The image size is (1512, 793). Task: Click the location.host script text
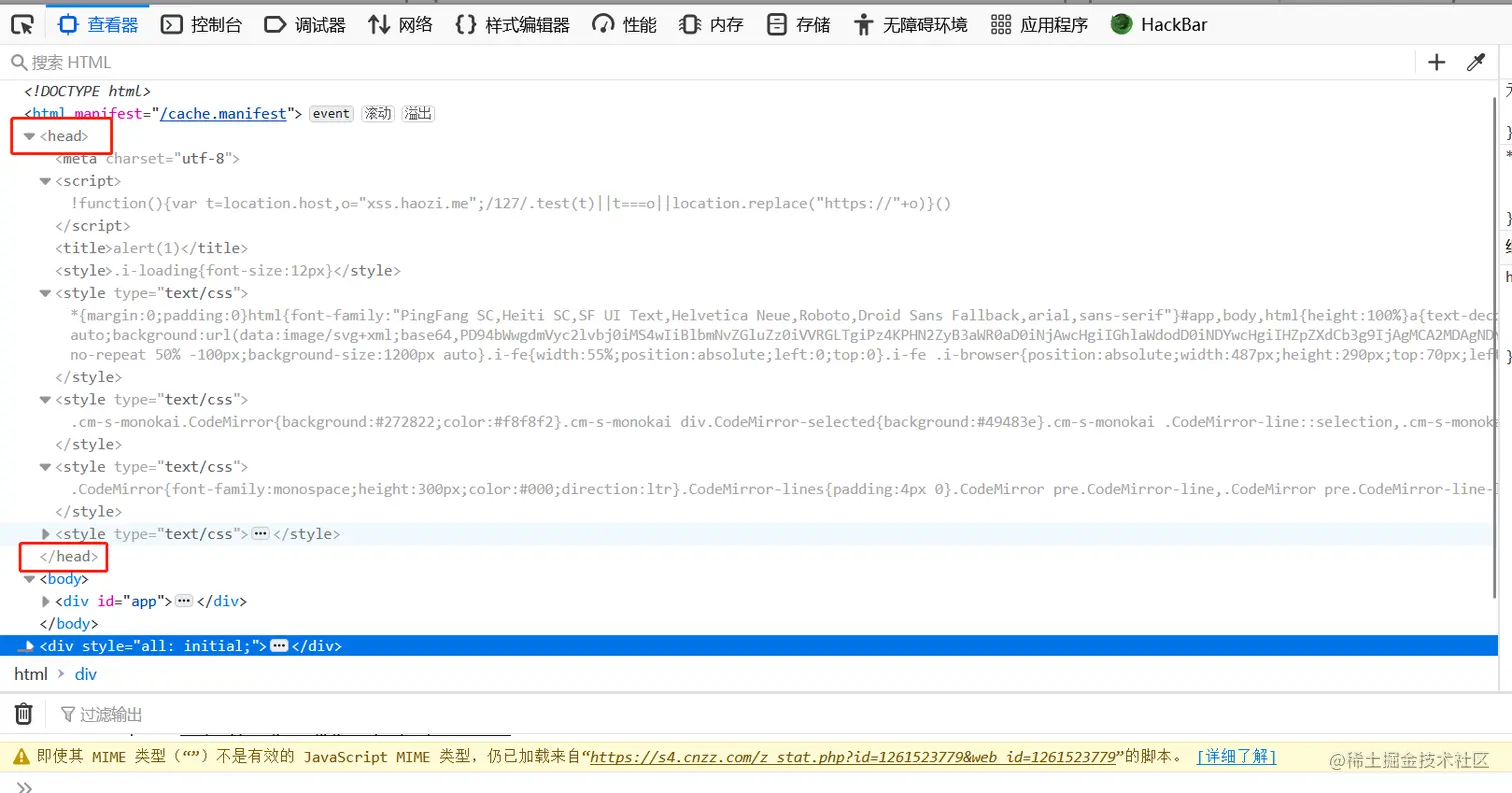click(510, 203)
